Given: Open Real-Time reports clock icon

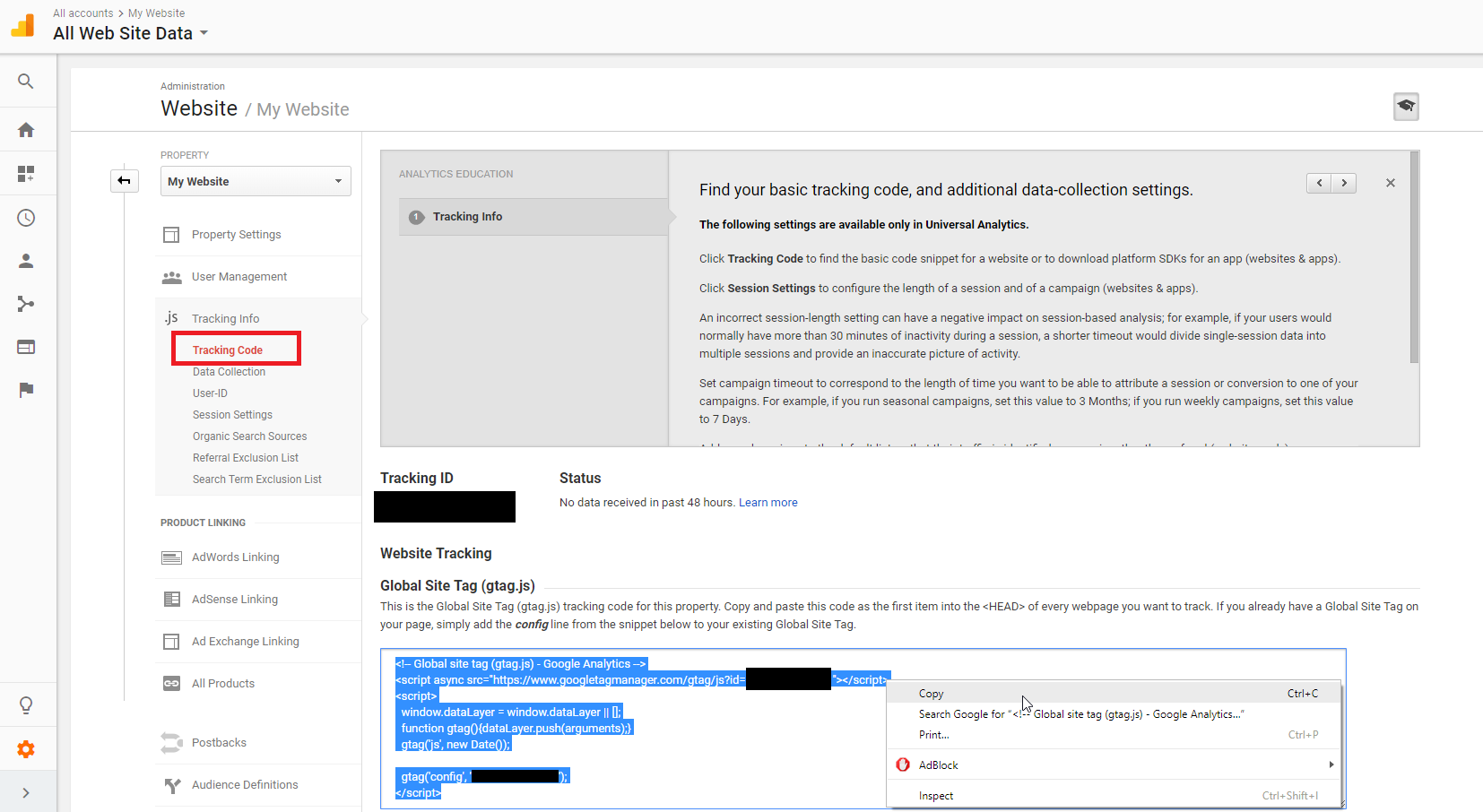Looking at the screenshot, I should coord(26,218).
